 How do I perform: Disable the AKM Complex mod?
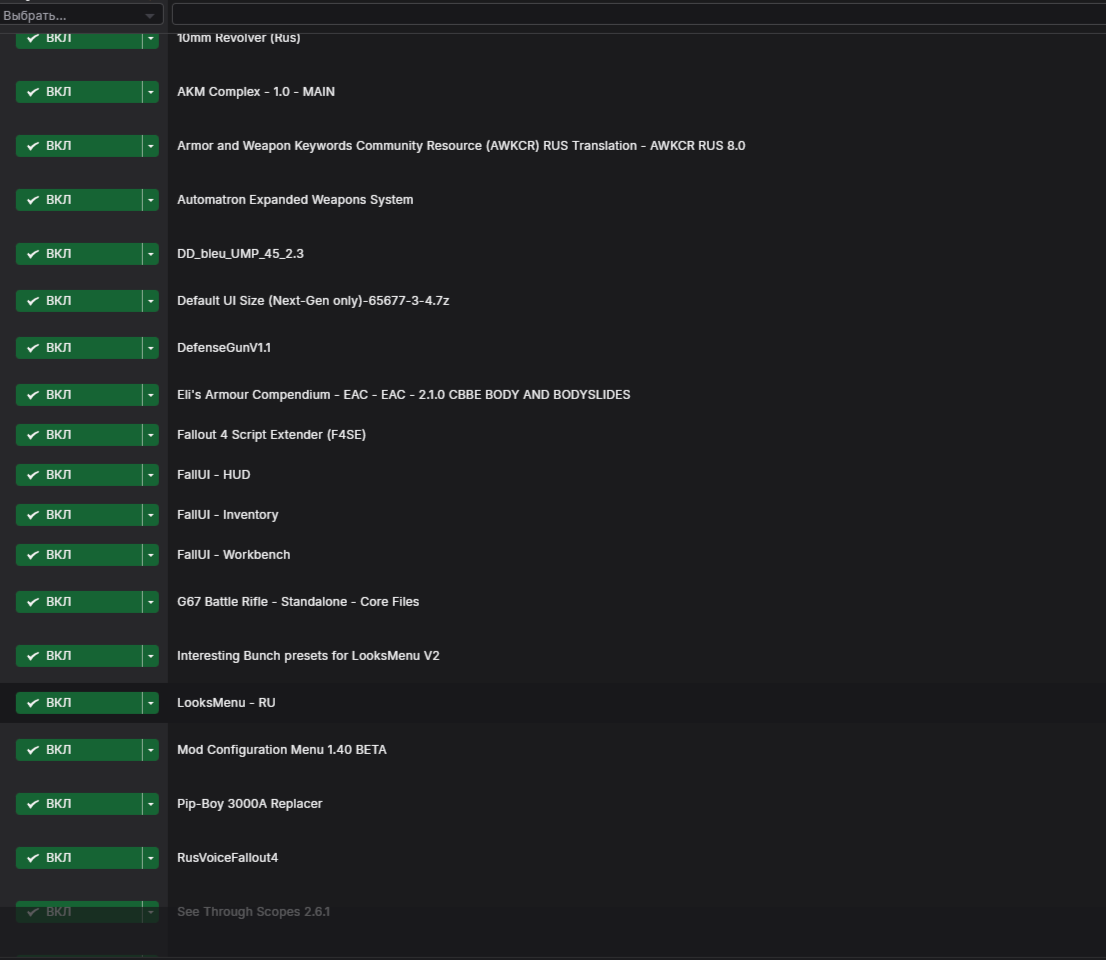pyautogui.click(x=79, y=92)
